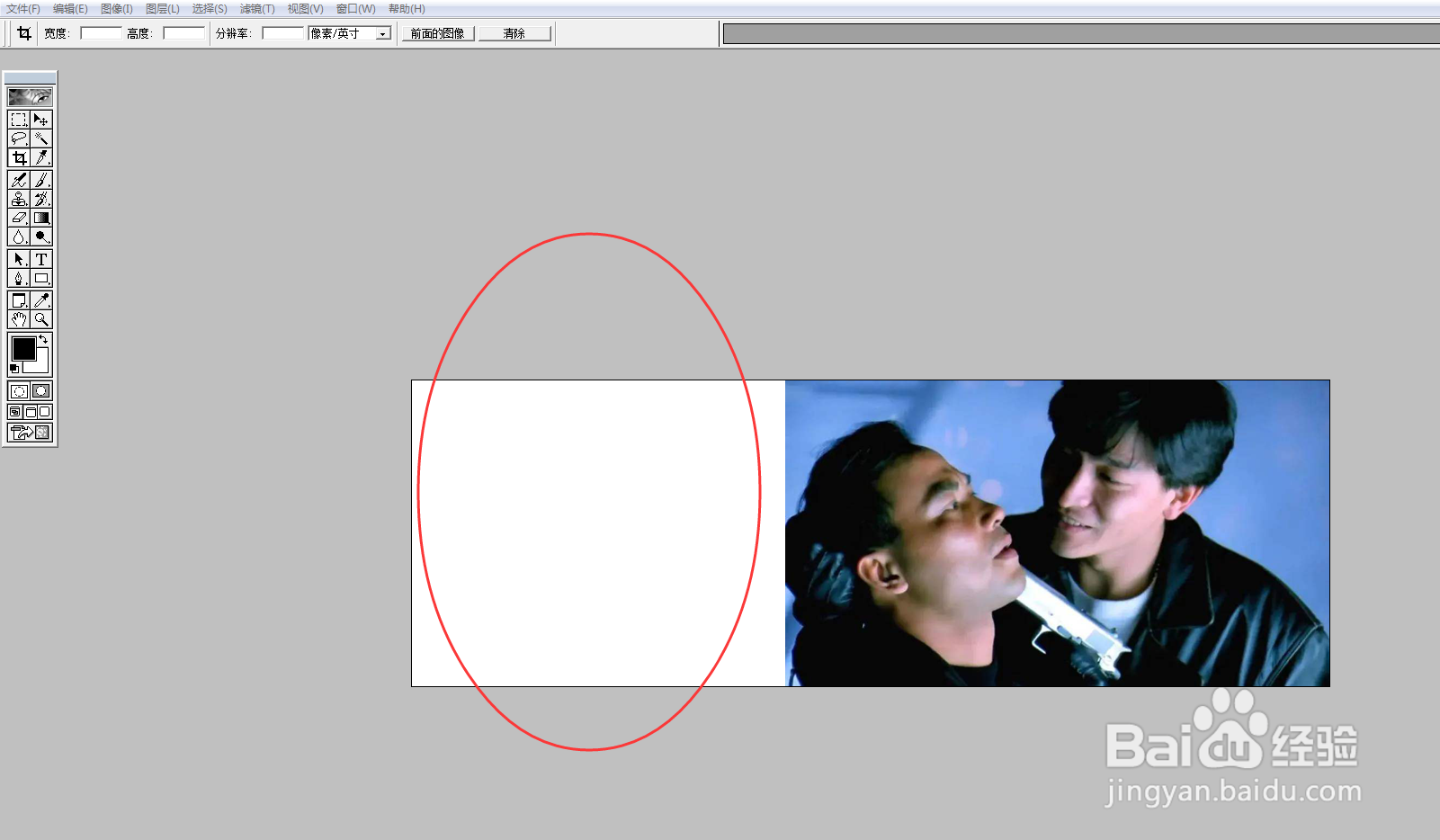
Task: Select the Airbrush tool
Action: click(19, 180)
